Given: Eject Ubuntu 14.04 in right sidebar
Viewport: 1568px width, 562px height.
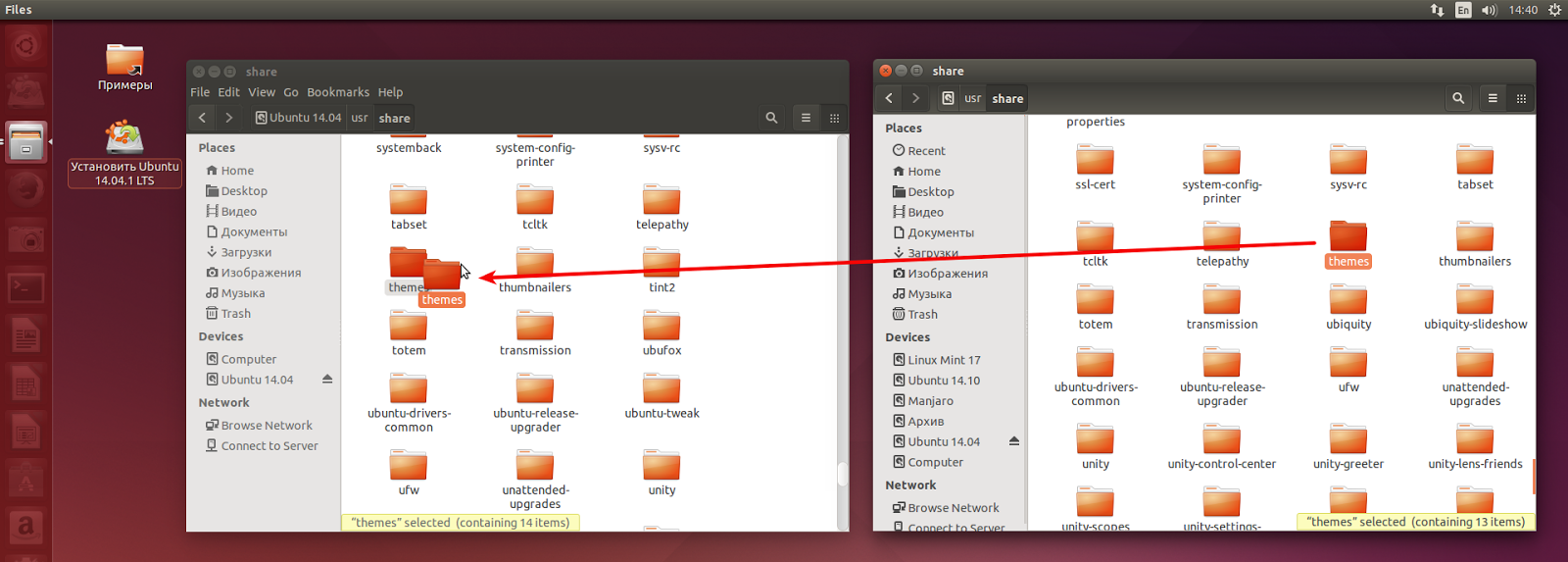Looking at the screenshot, I should tap(1014, 441).
